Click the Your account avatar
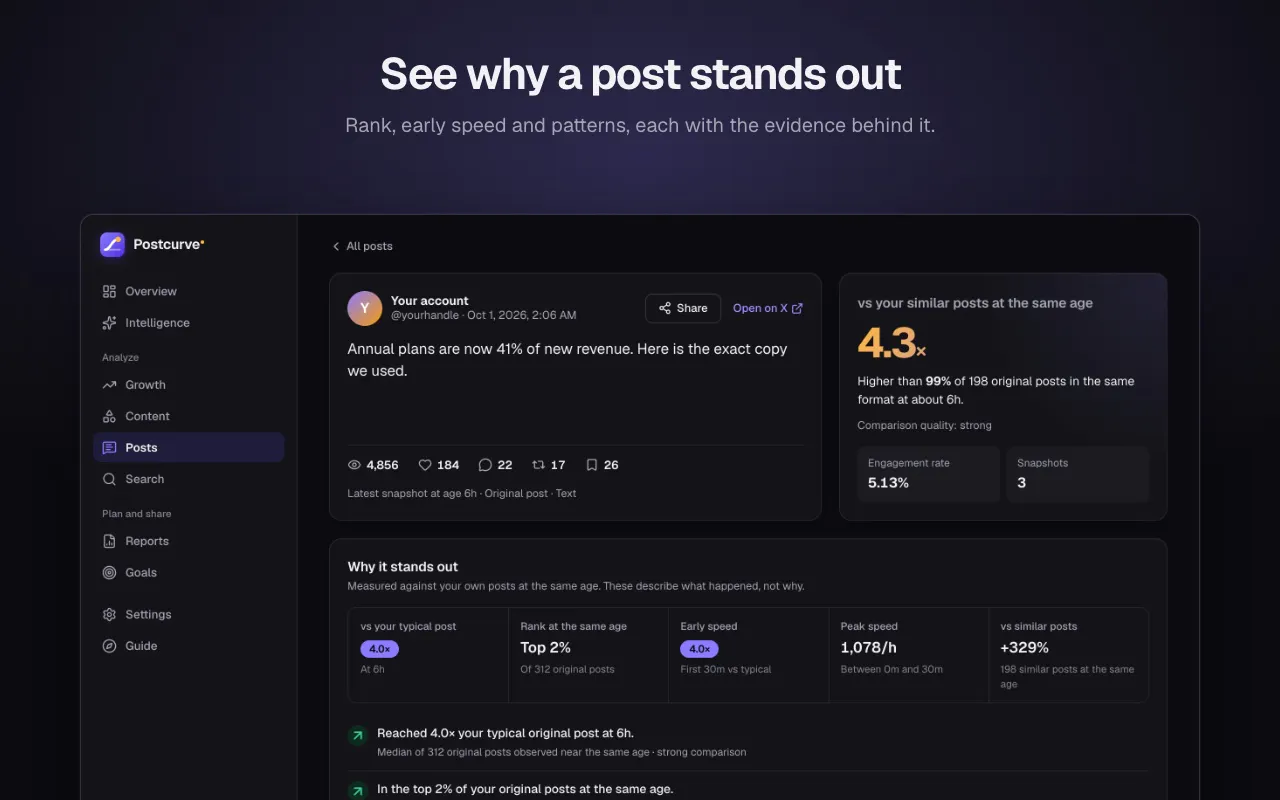The width and height of the screenshot is (1280, 800). 364,308
